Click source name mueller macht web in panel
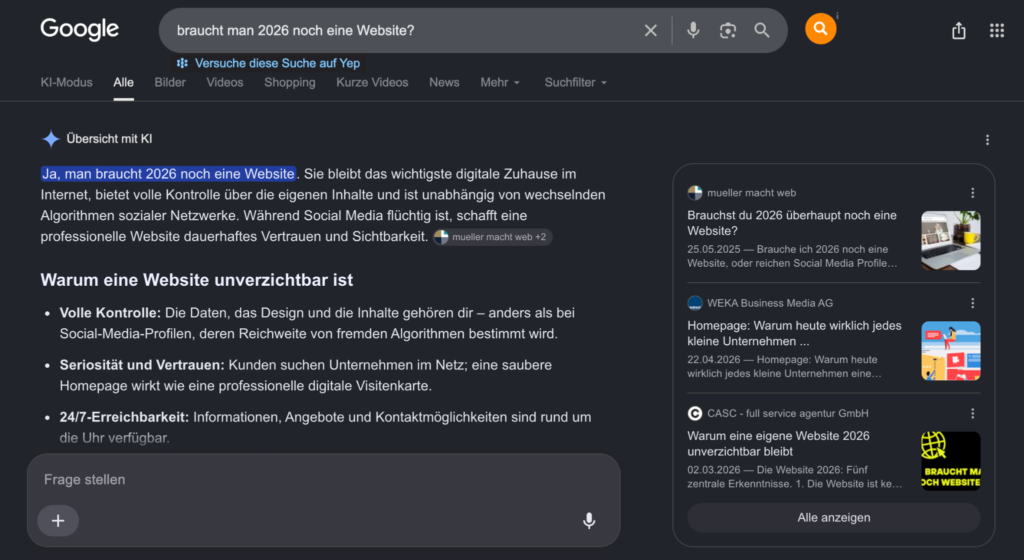Screen dimensions: 1024x560 pos(752,193)
